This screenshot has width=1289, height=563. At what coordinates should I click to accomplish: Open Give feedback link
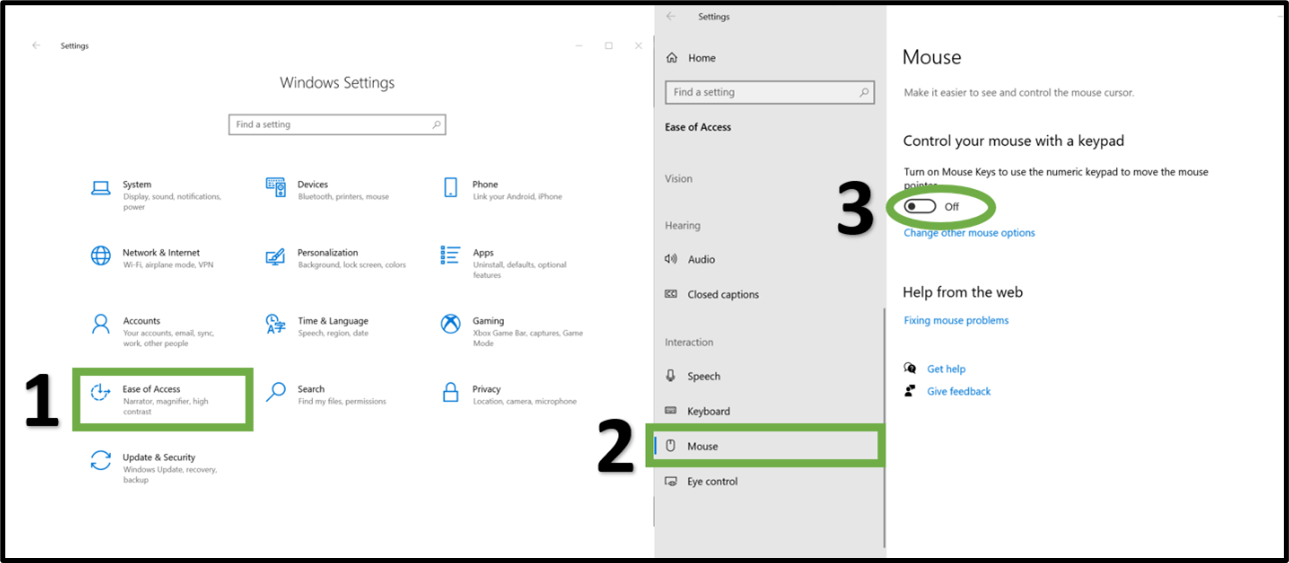(959, 391)
